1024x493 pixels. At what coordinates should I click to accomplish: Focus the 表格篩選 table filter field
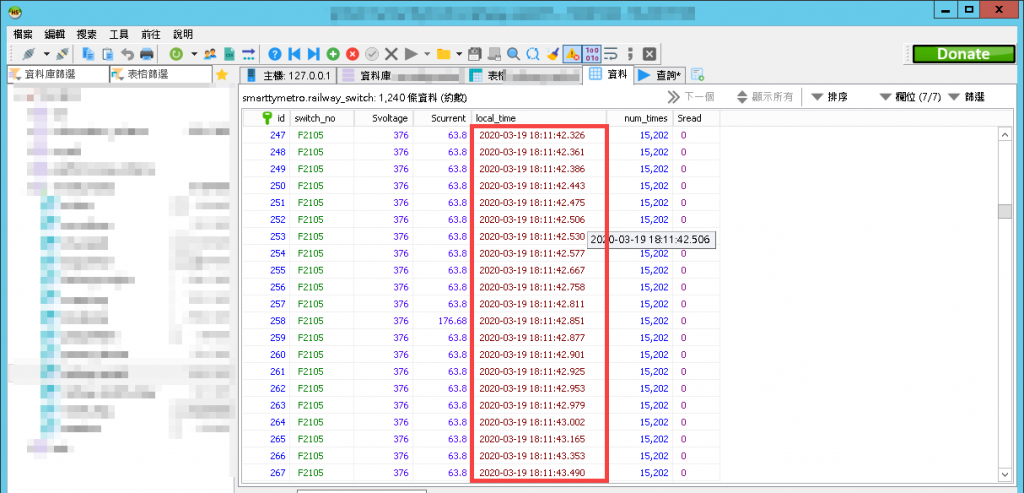(161, 74)
